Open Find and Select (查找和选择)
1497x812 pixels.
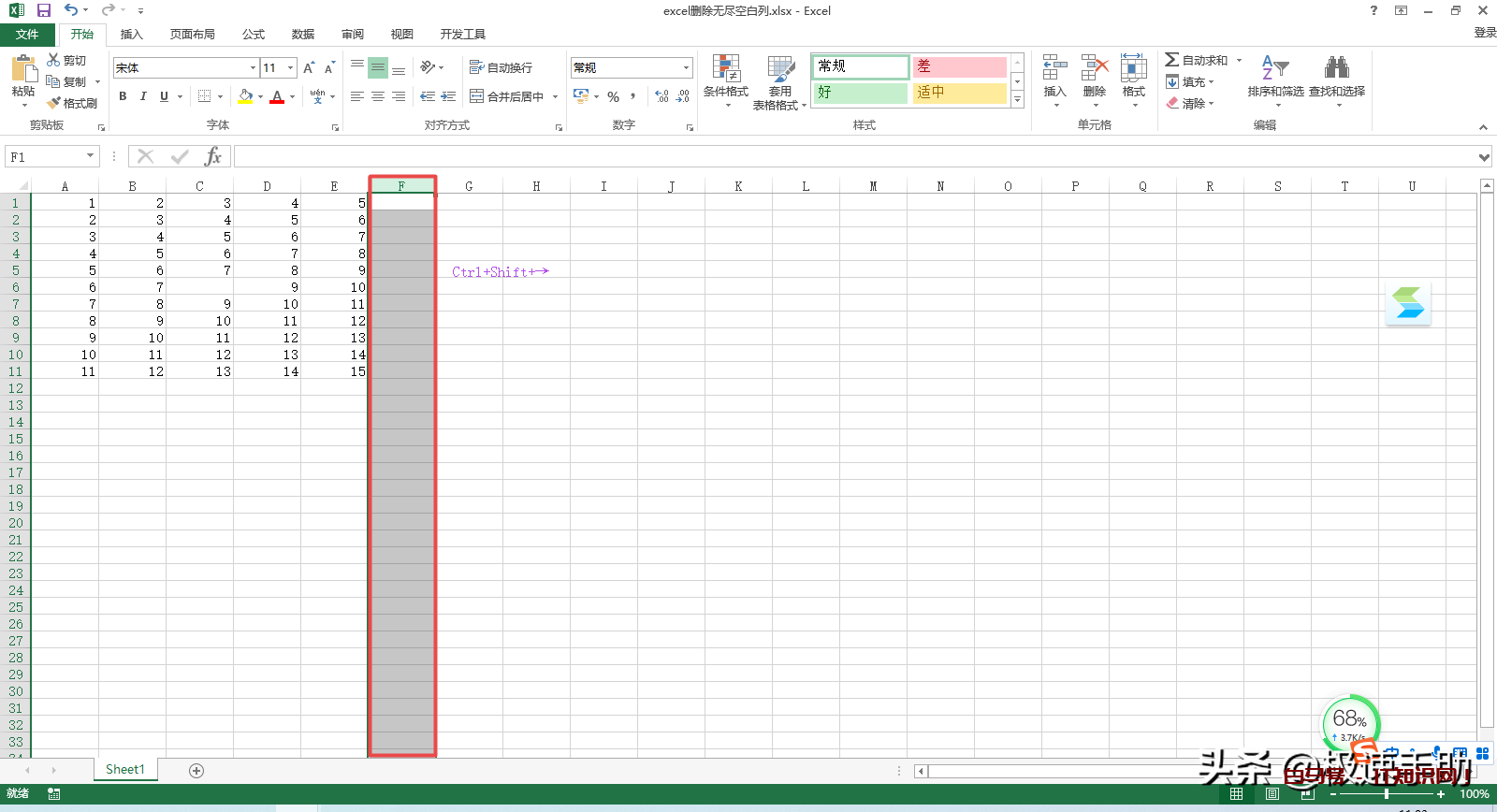[x=1336, y=69]
